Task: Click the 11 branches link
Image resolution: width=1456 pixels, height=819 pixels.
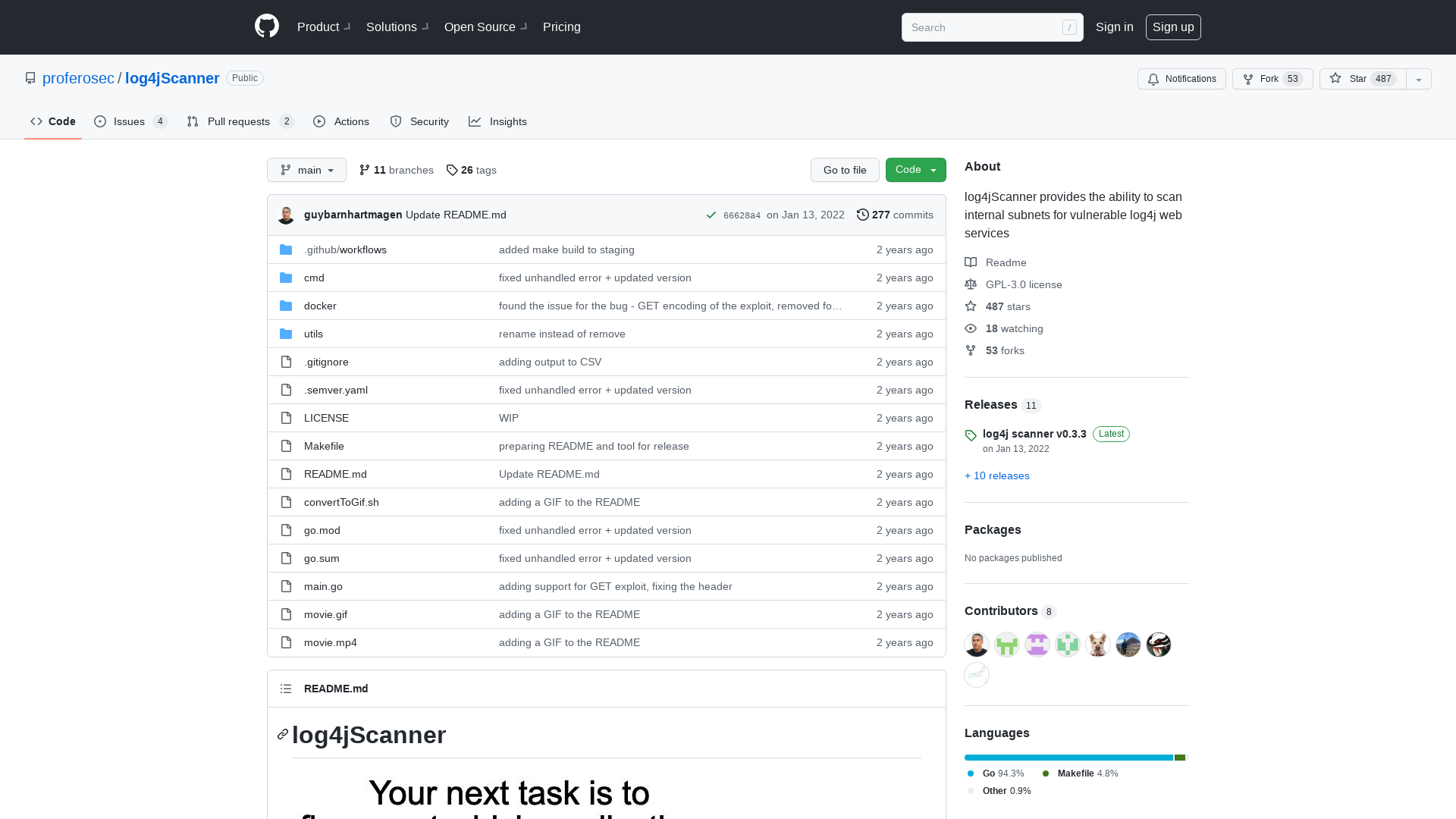Action: point(397,170)
